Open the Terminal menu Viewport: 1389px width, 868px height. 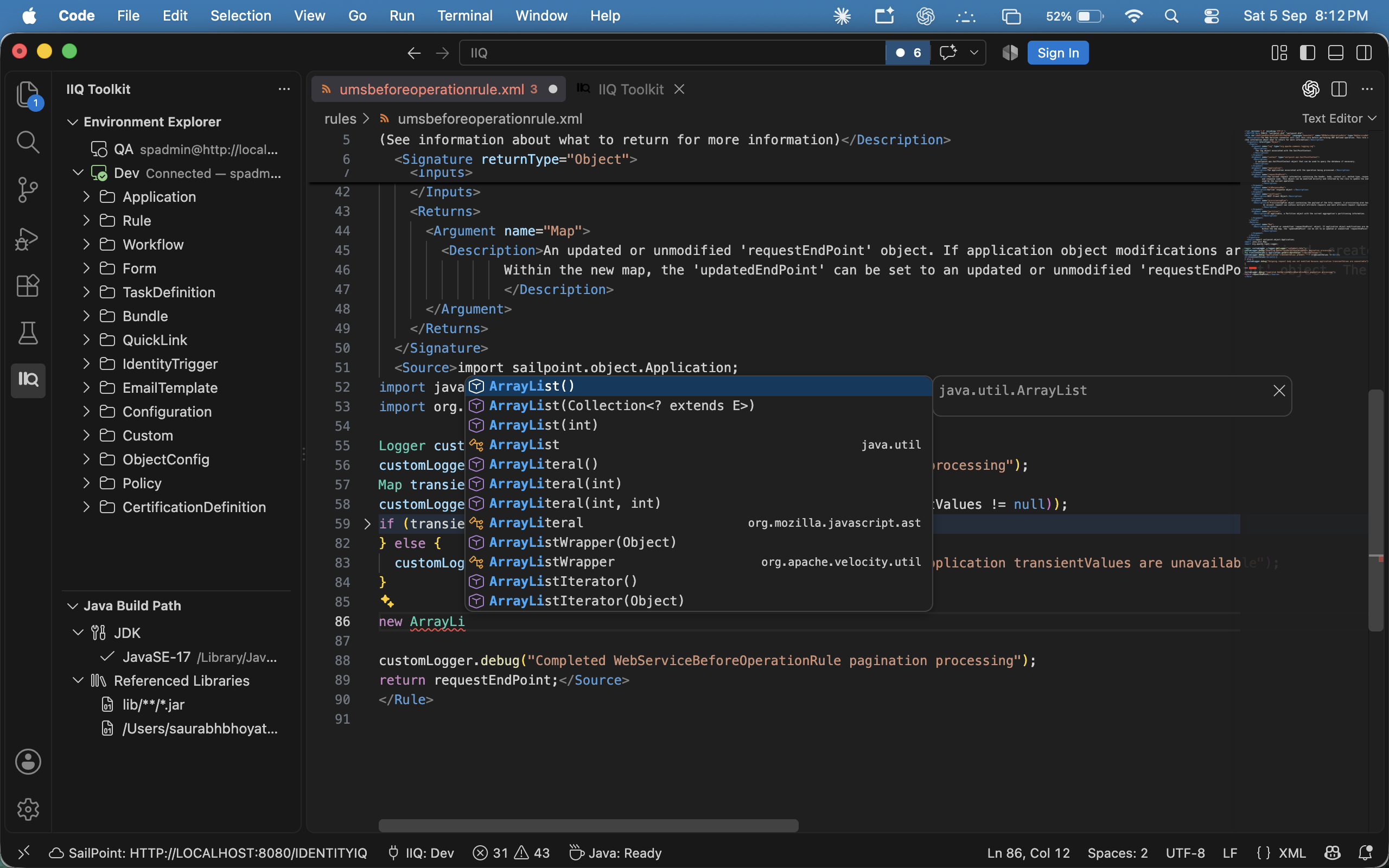tap(465, 16)
